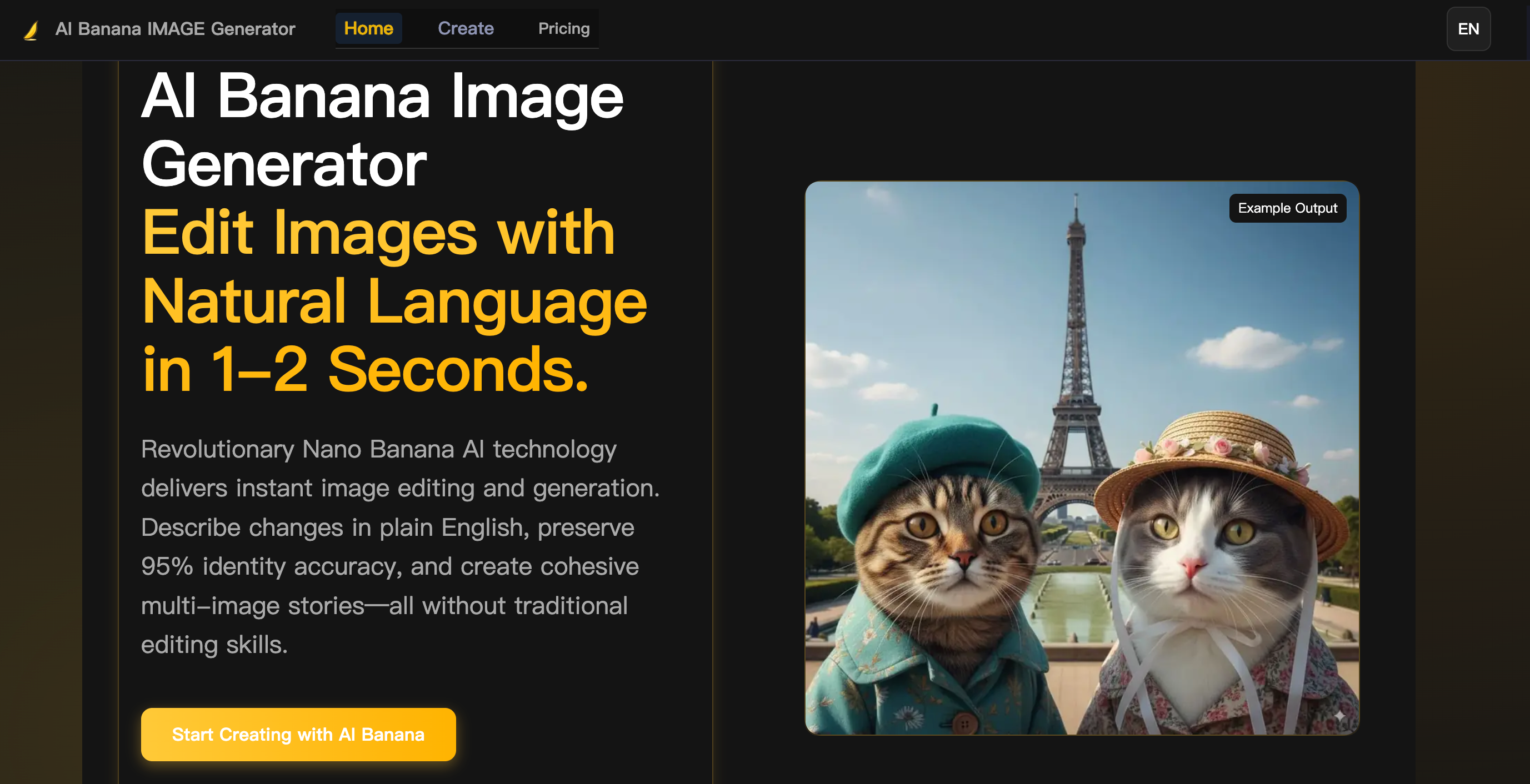
Task: Click the Example Output badge
Action: (1287, 208)
